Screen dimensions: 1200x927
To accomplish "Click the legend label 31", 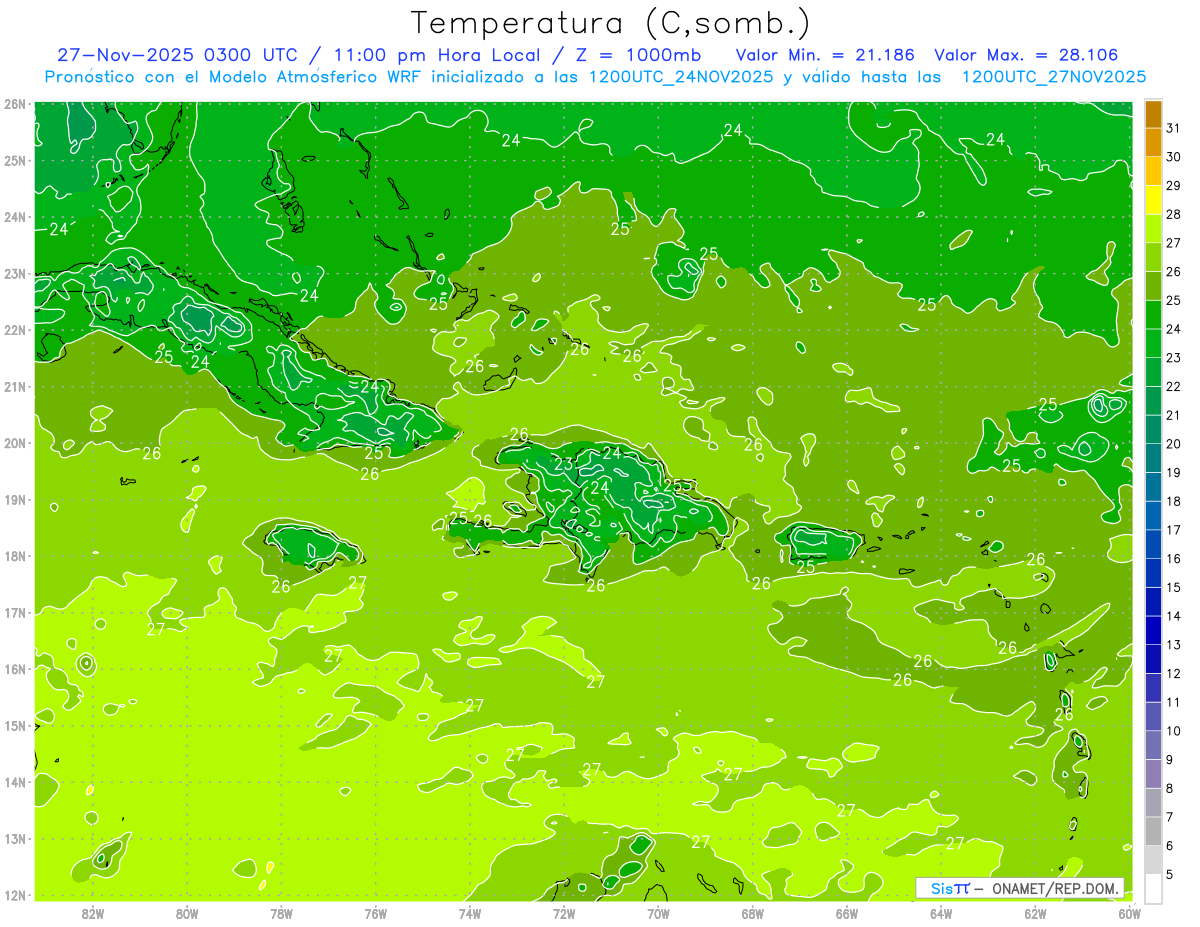I will pyautogui.click(x=1174, y=128).
